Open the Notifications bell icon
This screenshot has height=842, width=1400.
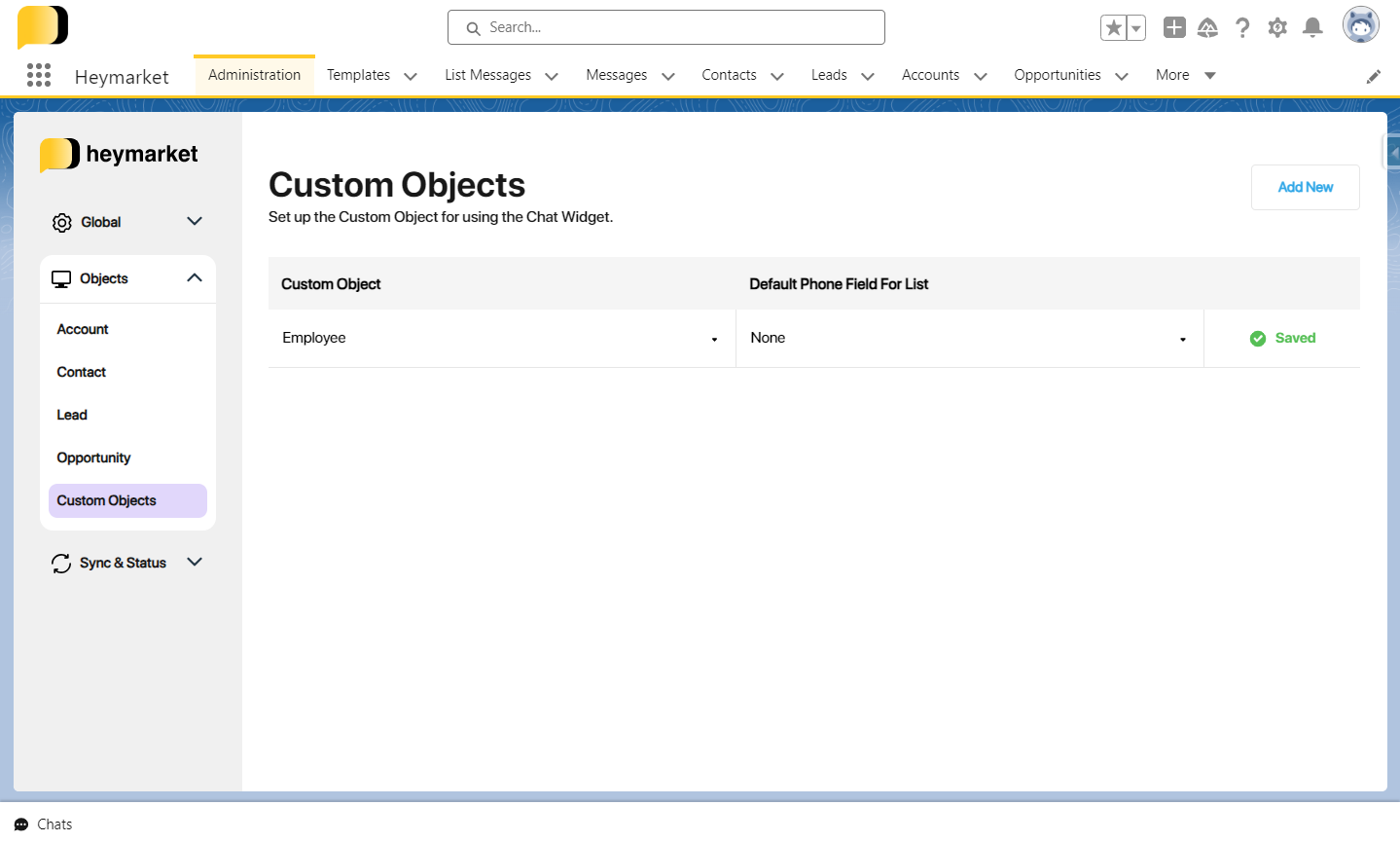(1312, 27)
